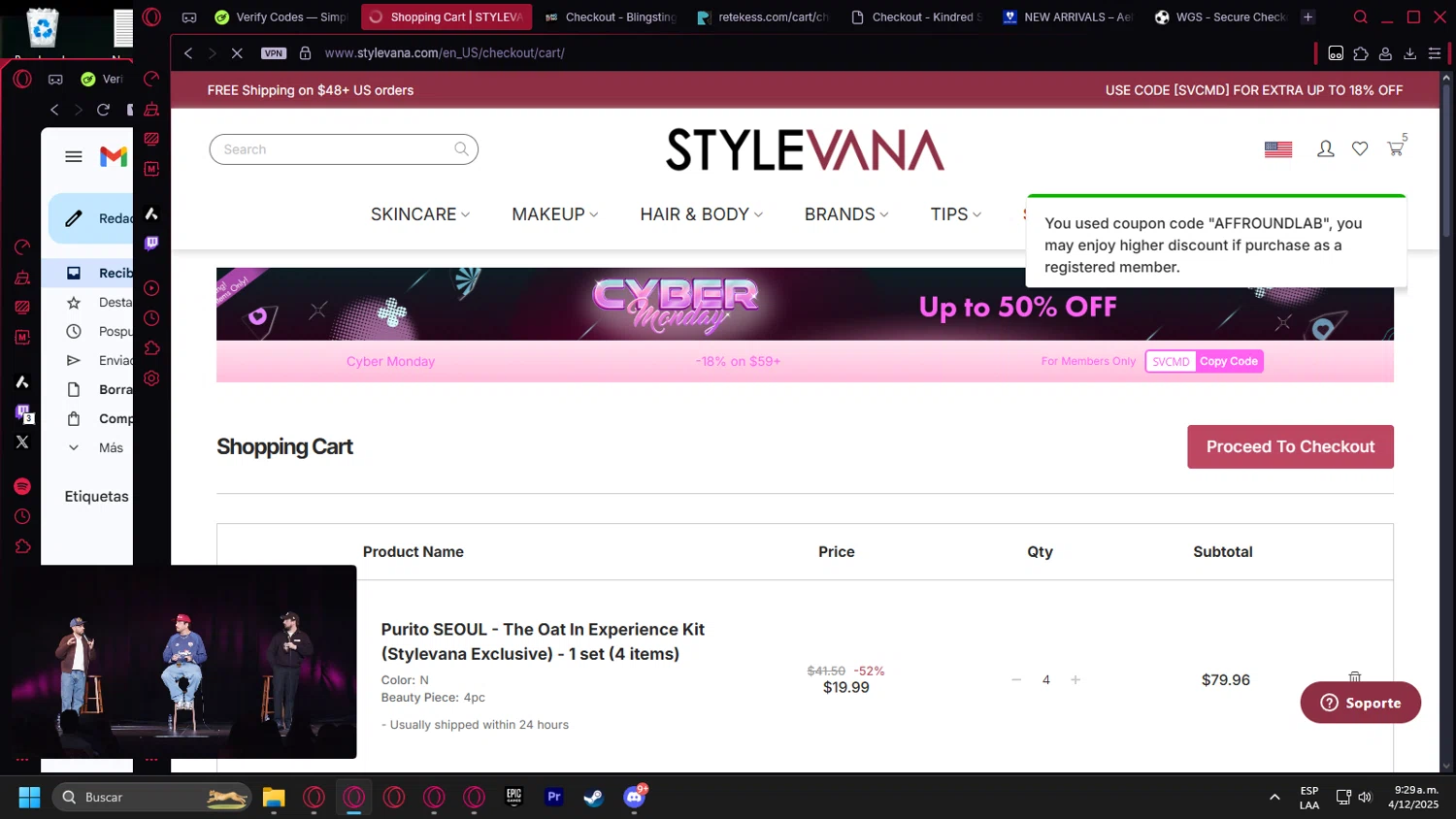Open the easy setup sliders icon

point(1434,53)
